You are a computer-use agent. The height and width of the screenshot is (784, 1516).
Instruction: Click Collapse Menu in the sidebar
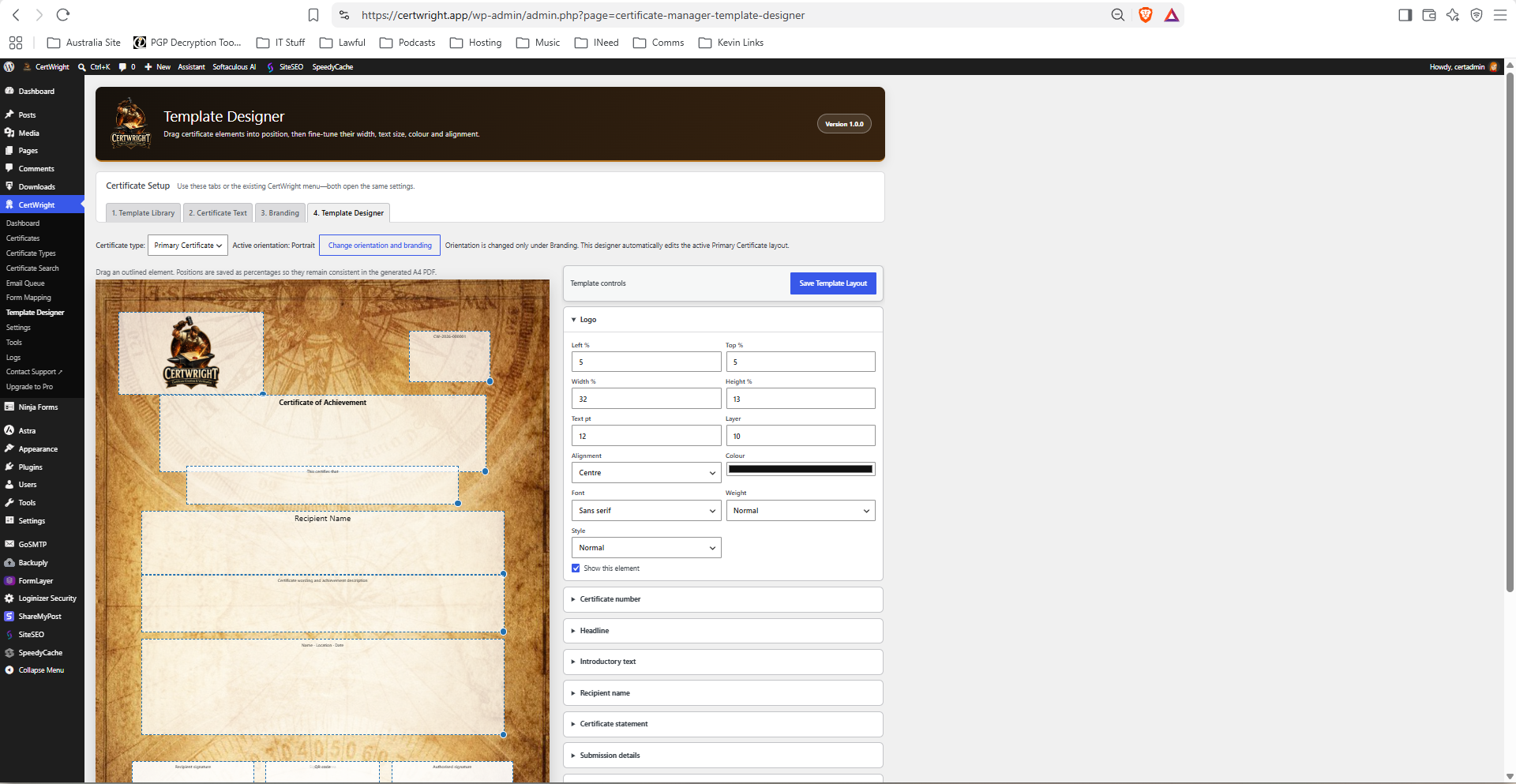[x=42, y=670]
